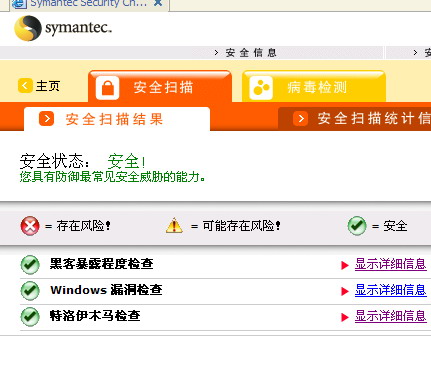Select the Windows 漏洞检查 row text
This screenshot has height=384, width=431.
(106, 290)
